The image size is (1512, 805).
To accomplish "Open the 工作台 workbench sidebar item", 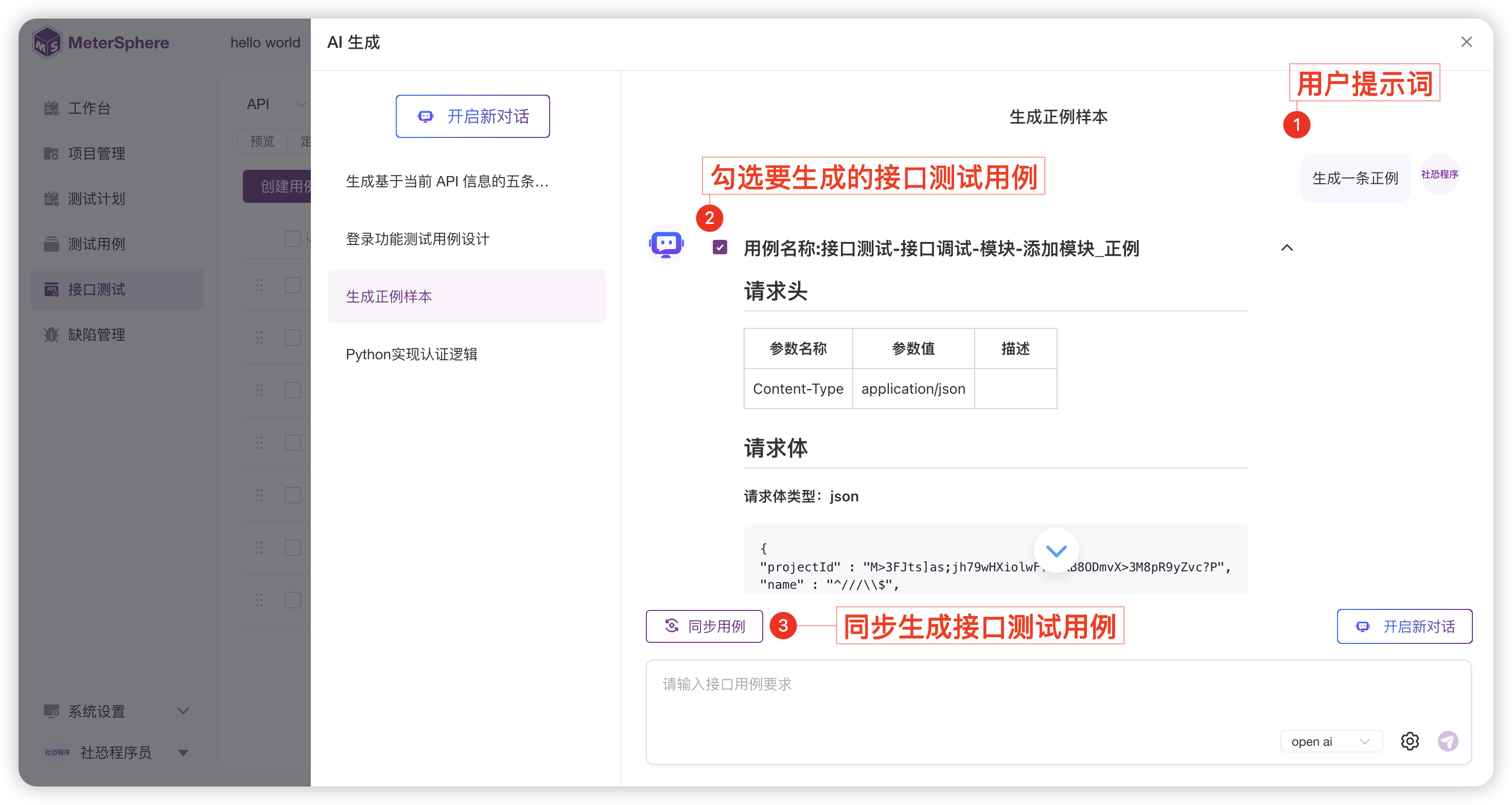I will (x=117, y=108).
